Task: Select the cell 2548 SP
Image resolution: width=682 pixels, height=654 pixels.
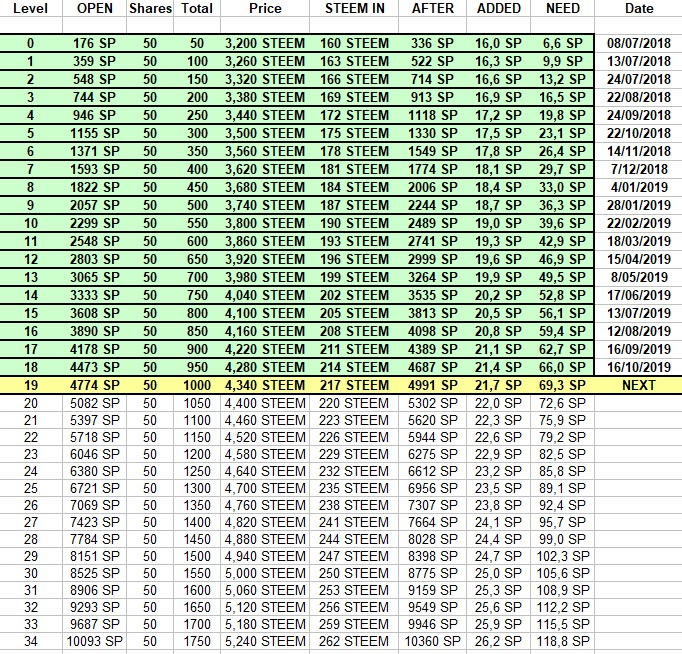Action: tap(94, 241)
